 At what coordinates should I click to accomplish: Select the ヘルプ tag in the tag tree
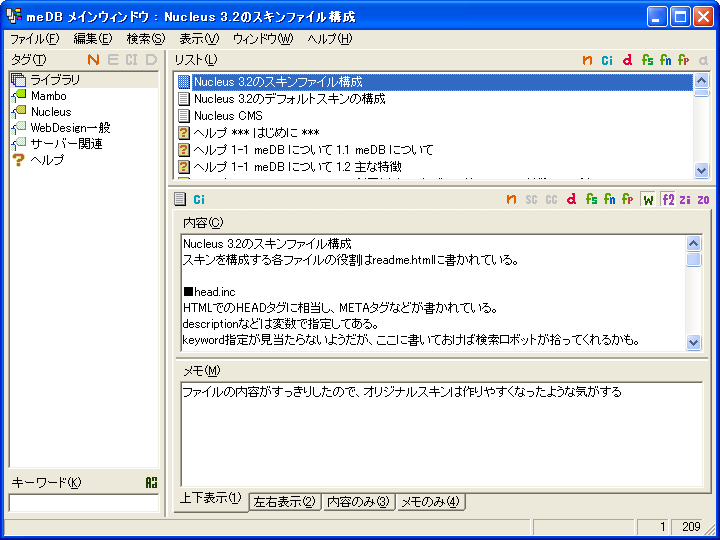point(47,160)
